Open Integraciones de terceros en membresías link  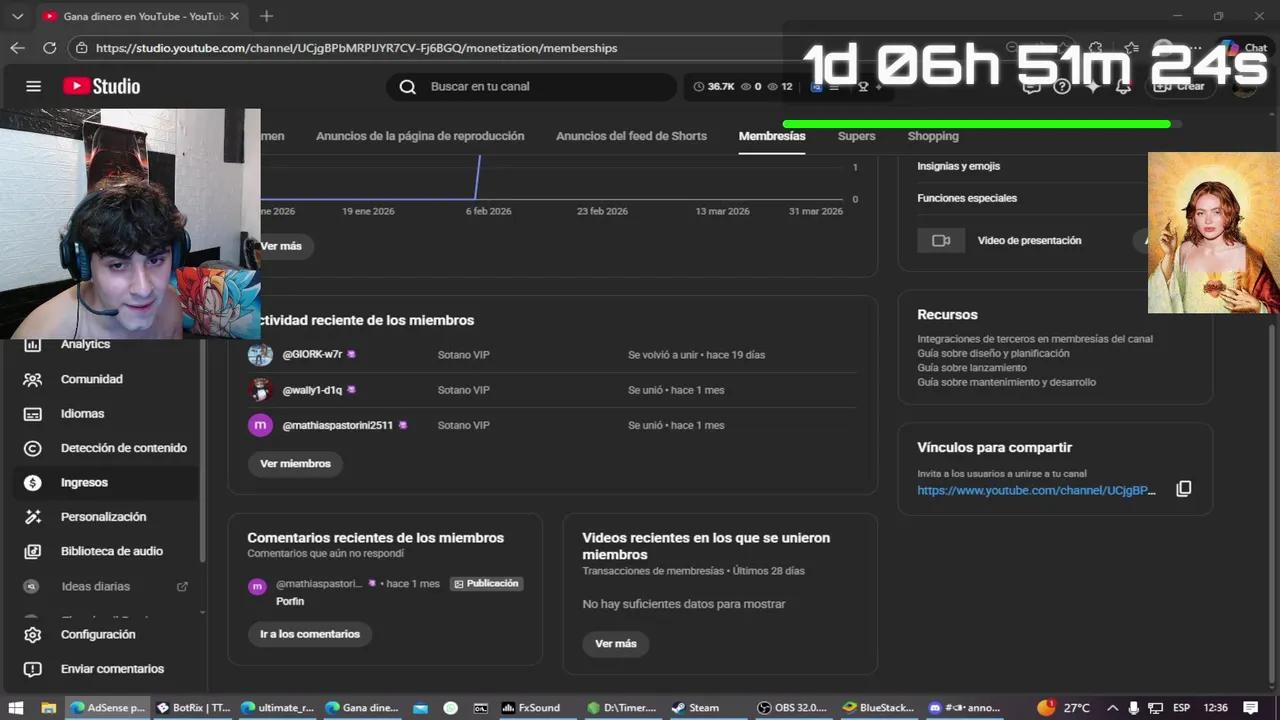tap(1035, 339)
